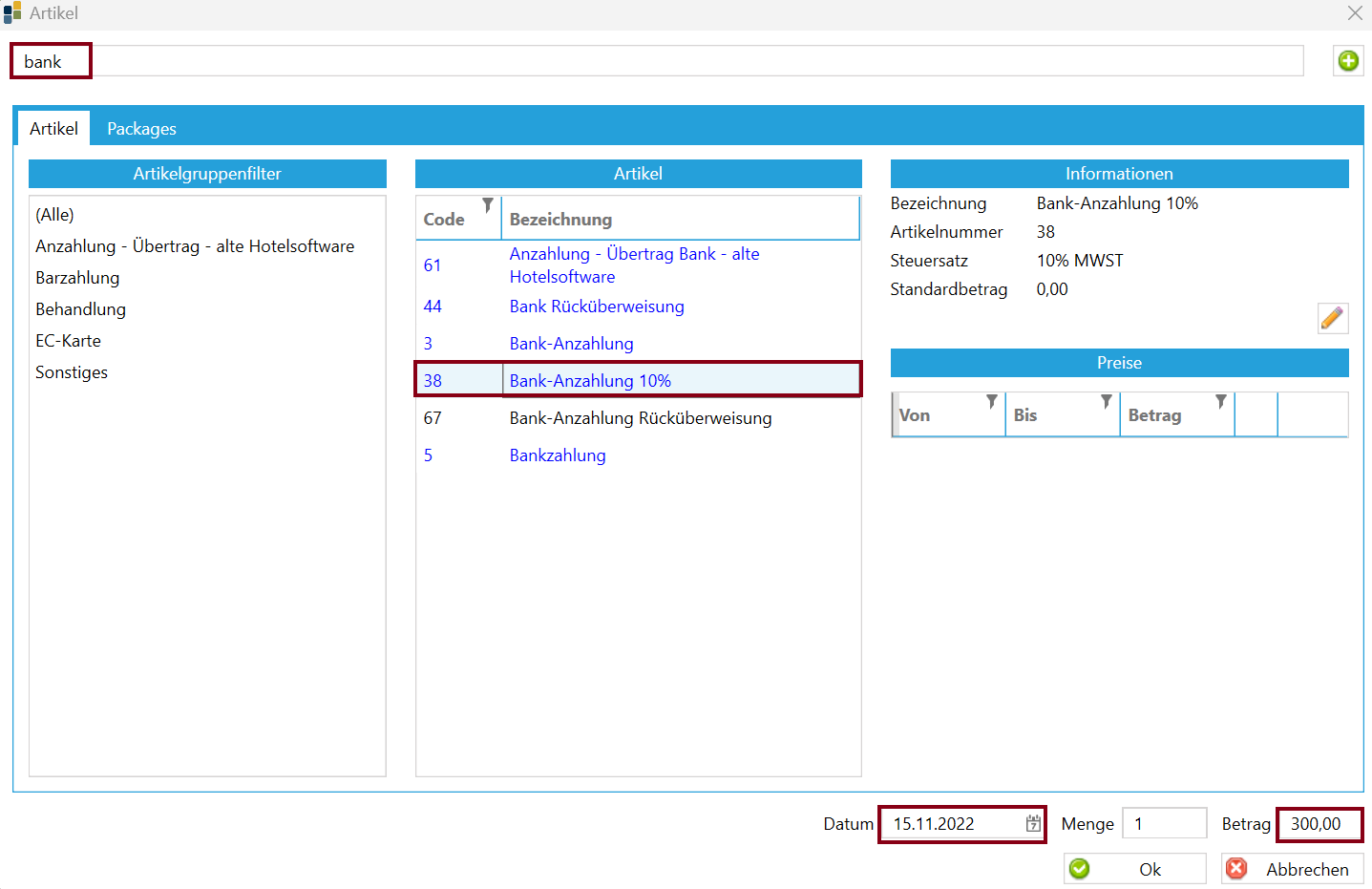Select the Artikel tab
The height and width of the screenshot is (889, 1372).
pyautogui.click(x=53, y=128)
